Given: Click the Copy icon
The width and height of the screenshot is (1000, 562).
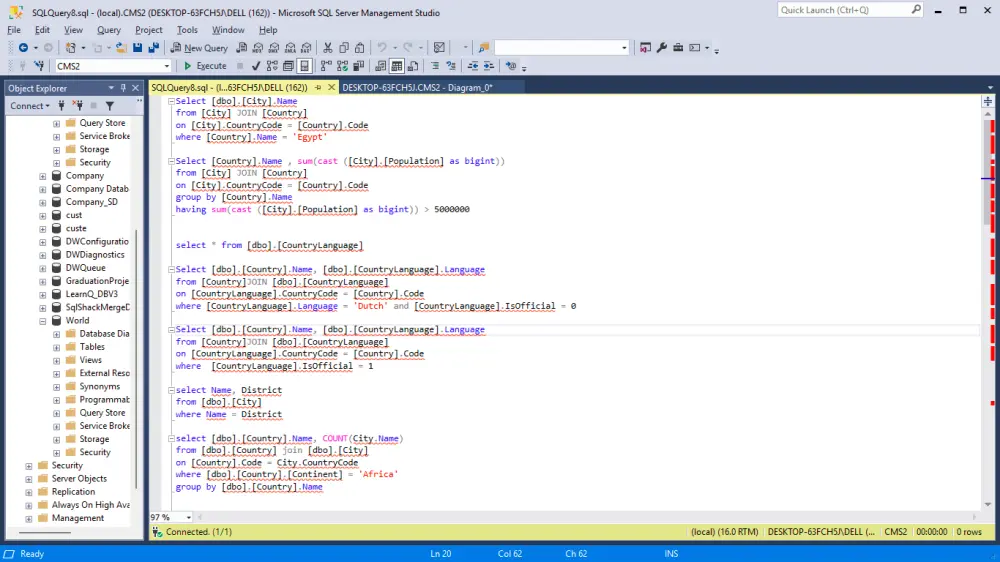Looking at the screenshot, I should point(344,48).
